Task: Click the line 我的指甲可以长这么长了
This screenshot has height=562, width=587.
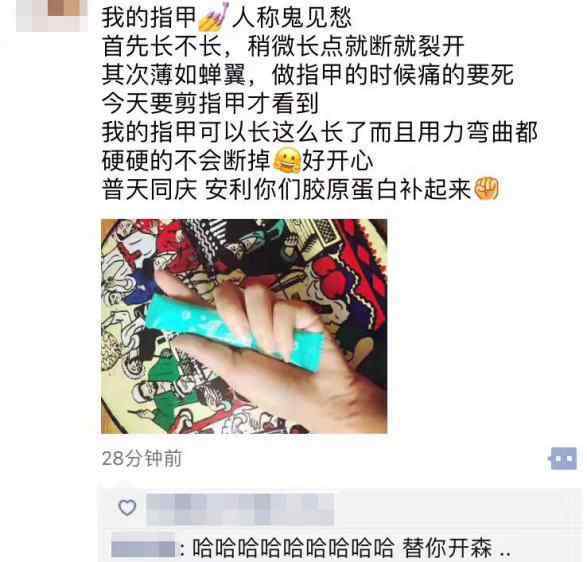Action: tap(320, 132)
